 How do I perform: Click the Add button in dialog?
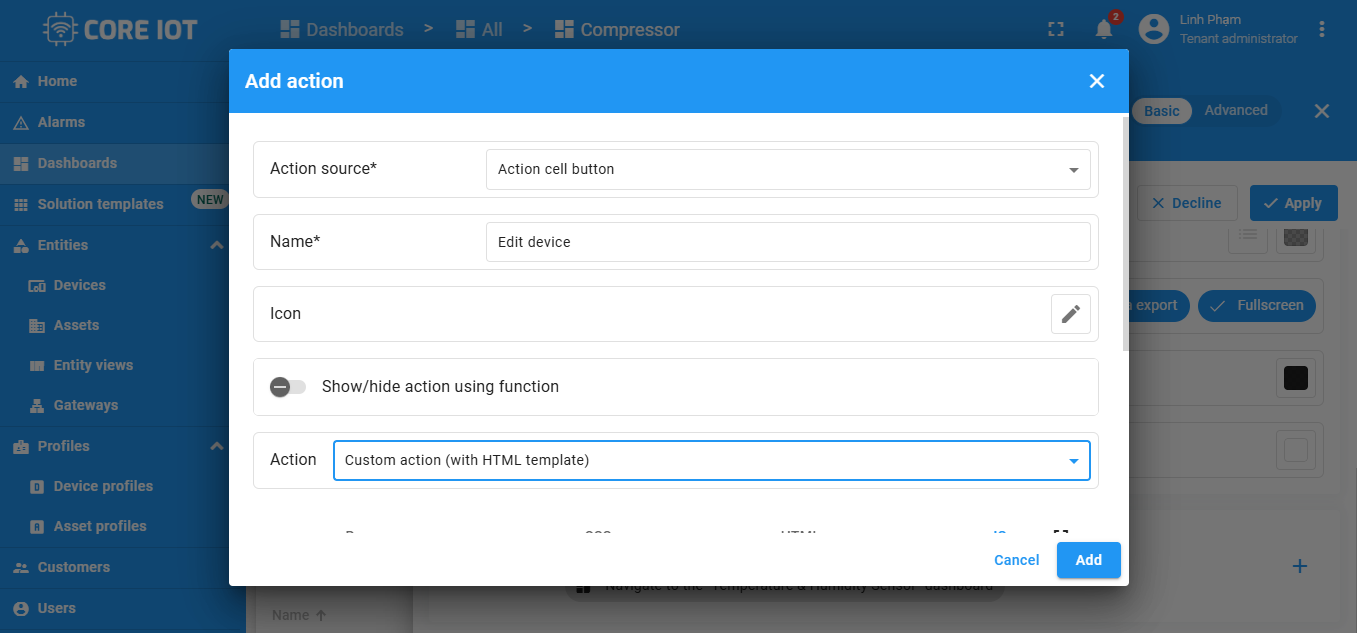coord(1088,560)
